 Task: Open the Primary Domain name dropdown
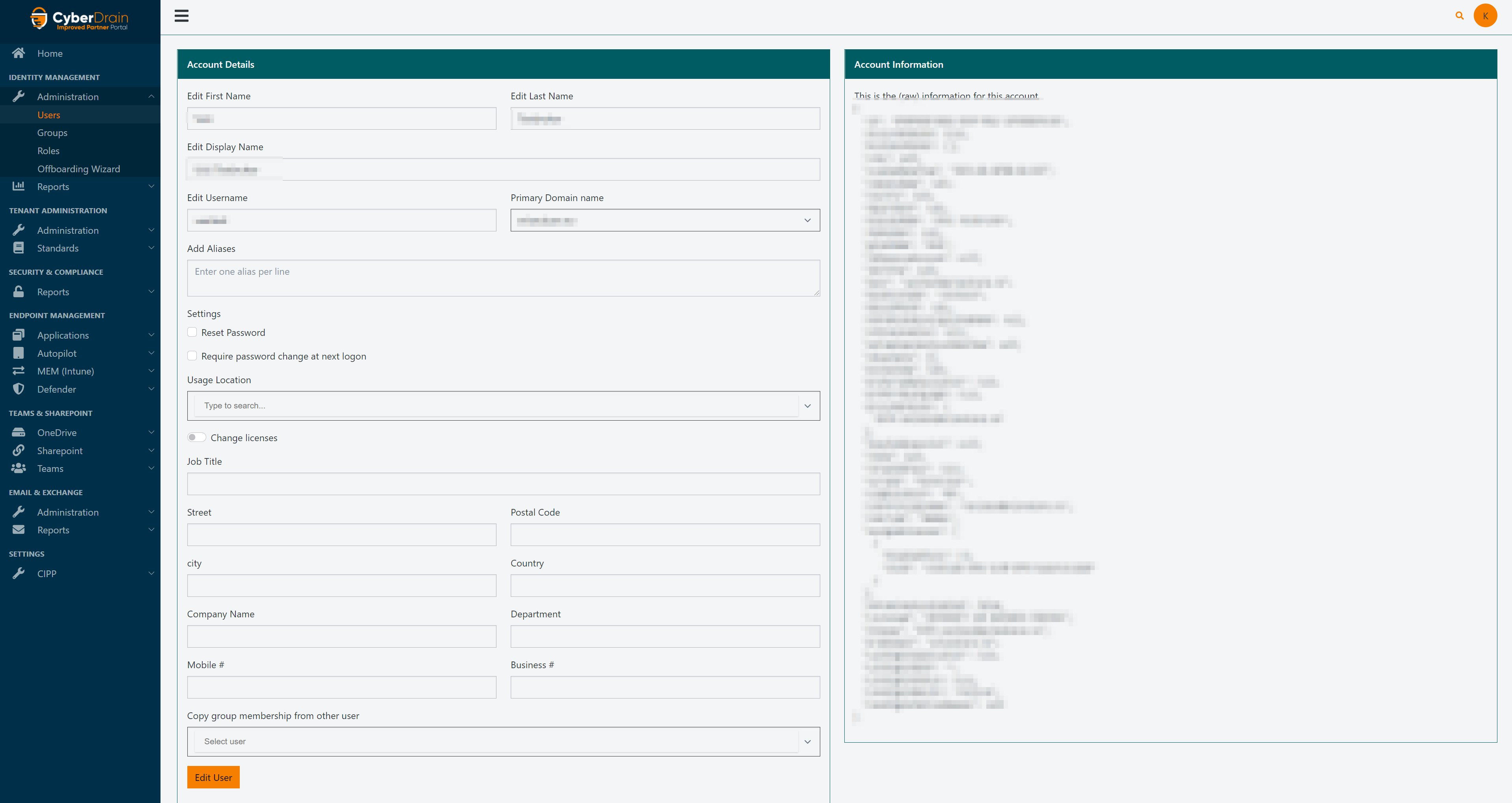tap(665, 220)
